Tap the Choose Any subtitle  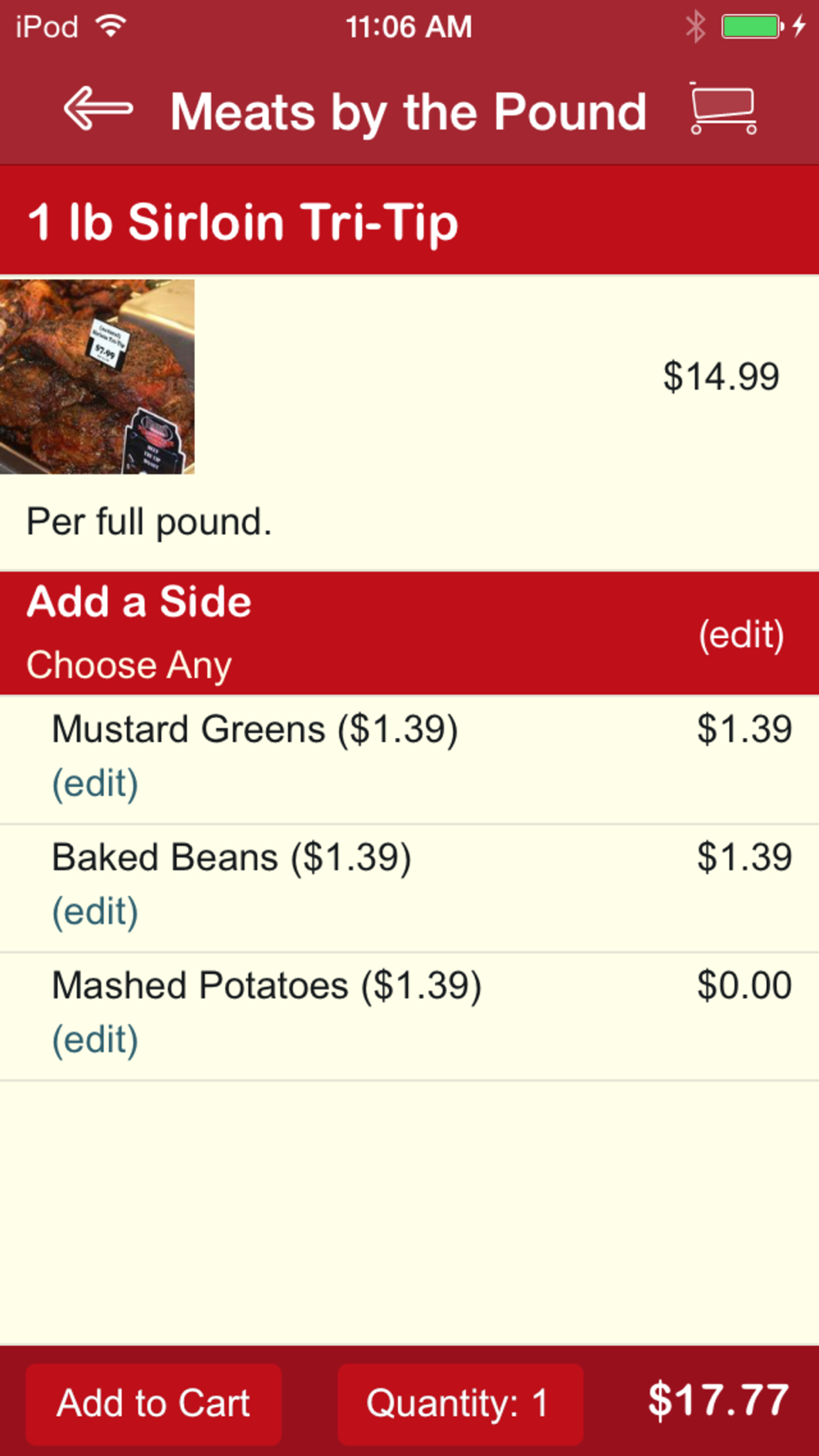click(129, 665)
